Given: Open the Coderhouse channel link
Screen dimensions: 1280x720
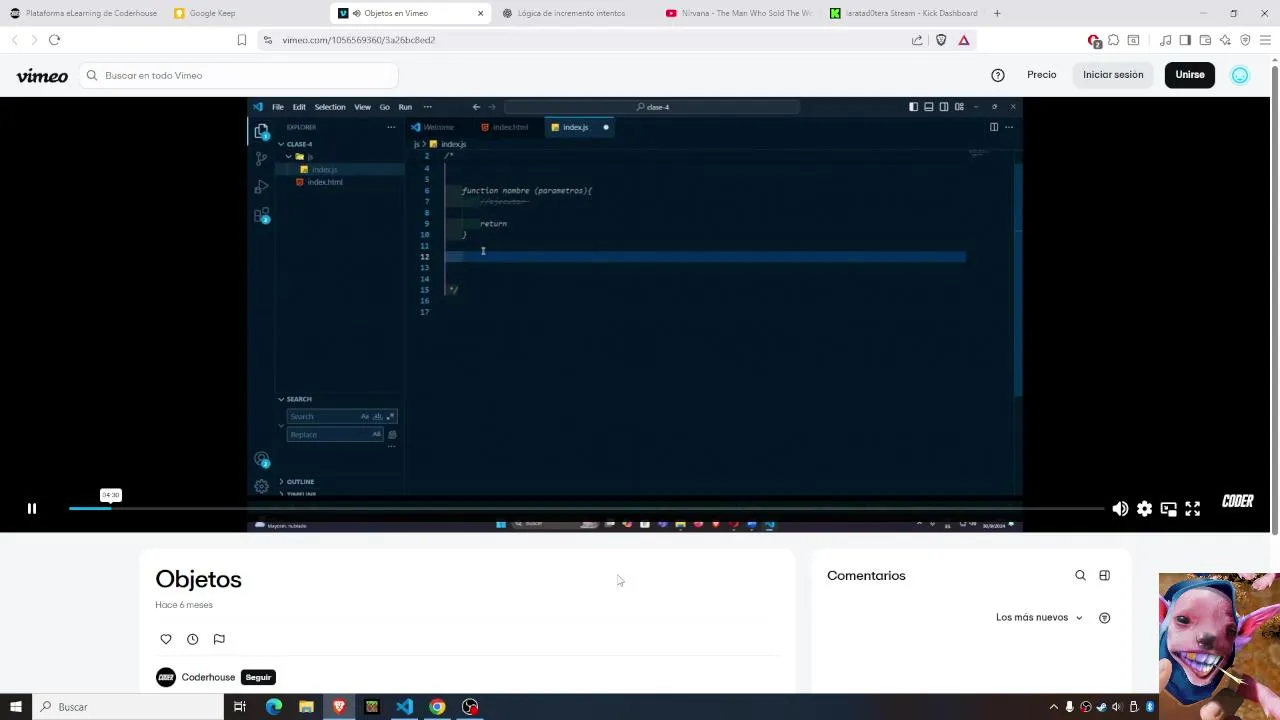Looking at the screenshot, I should tap(208, 677).
